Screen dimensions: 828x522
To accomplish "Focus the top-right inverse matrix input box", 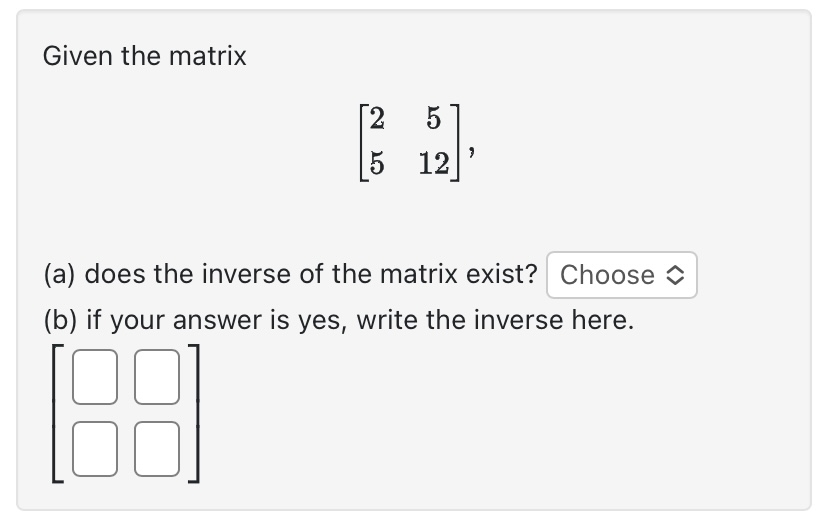I will coord(157,377).
